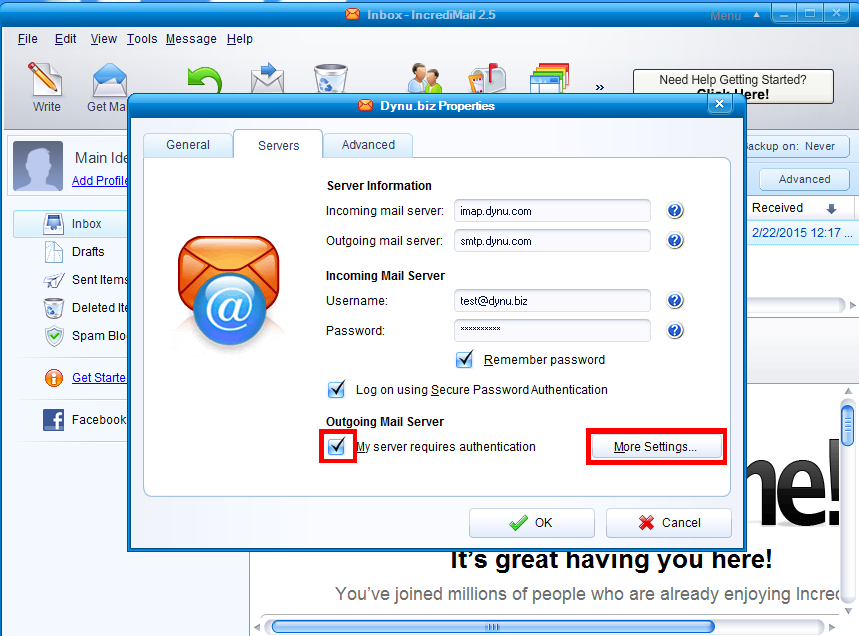Click the Write new message icon
Viewport: 859px width, 636px height.
point(45,79)
